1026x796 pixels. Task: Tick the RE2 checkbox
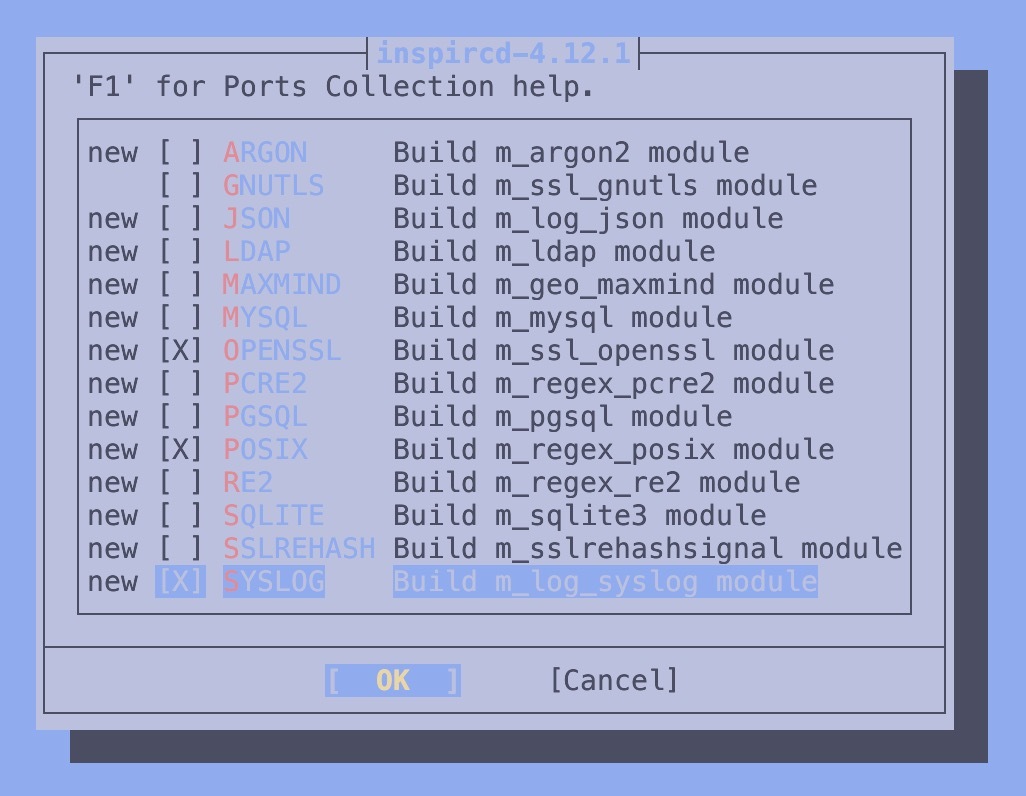[181, 482]
